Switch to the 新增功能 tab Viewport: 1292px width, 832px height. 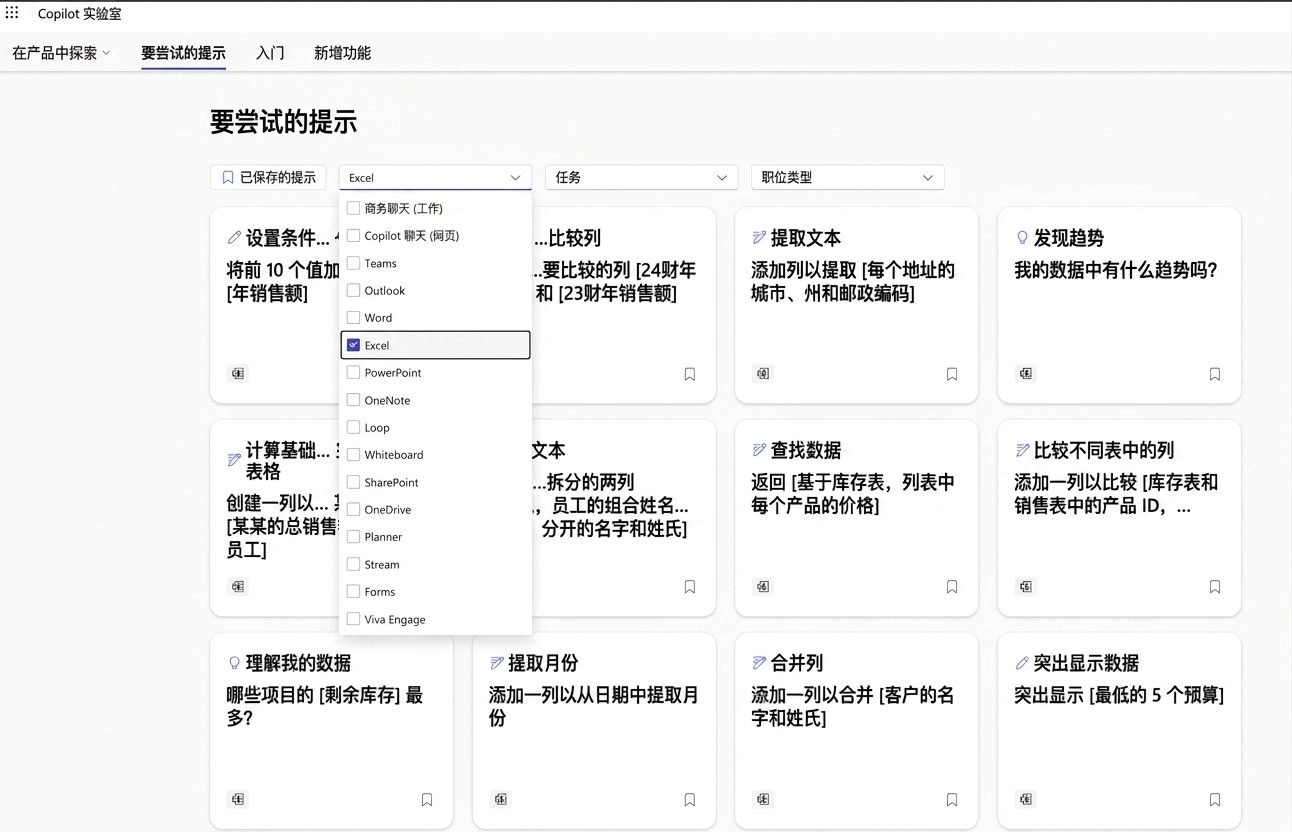[x=342, y=53]
